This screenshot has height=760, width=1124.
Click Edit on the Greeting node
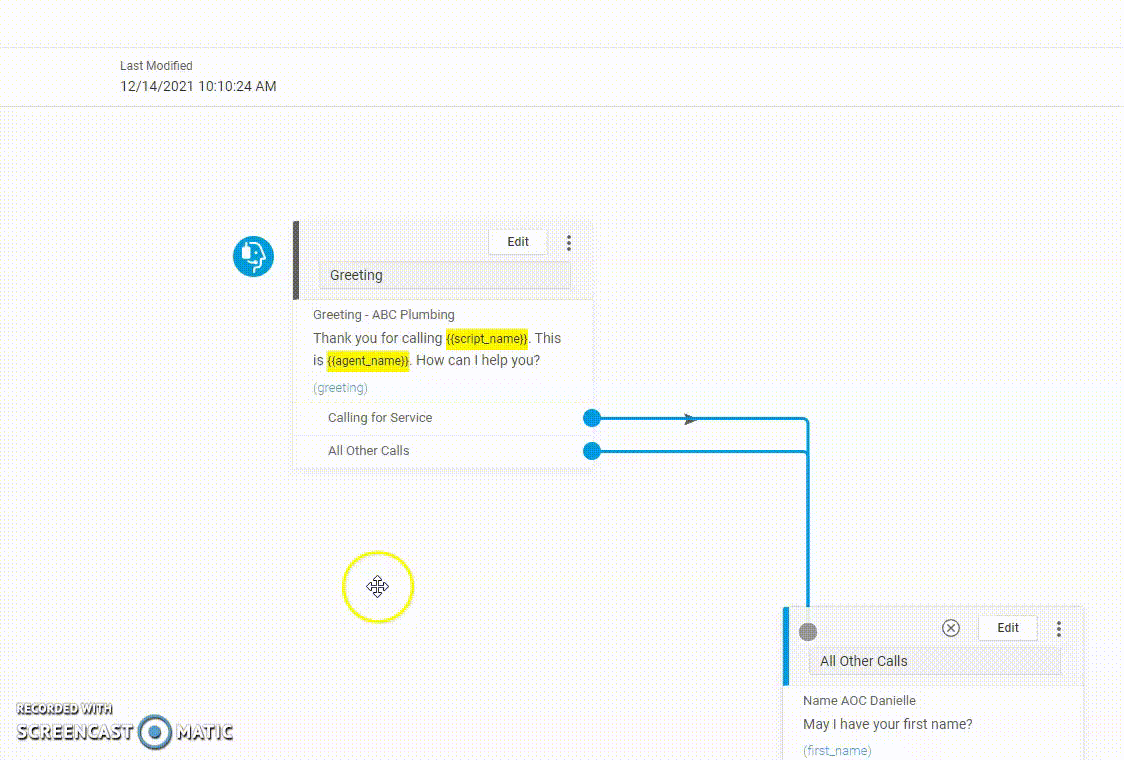[518, 242]
